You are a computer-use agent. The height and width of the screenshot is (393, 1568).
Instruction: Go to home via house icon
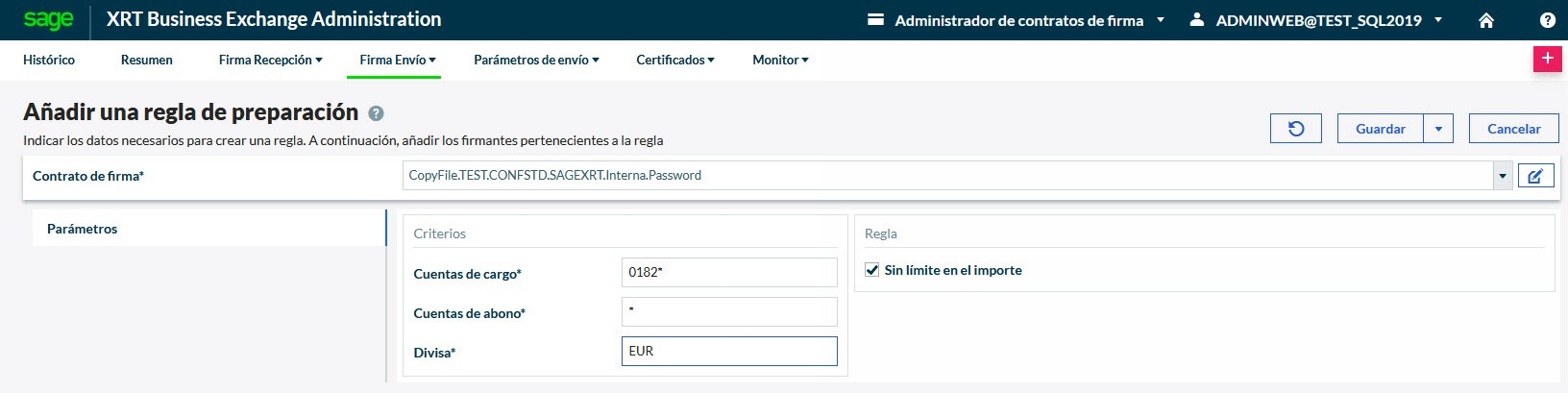click(1485, 20)
